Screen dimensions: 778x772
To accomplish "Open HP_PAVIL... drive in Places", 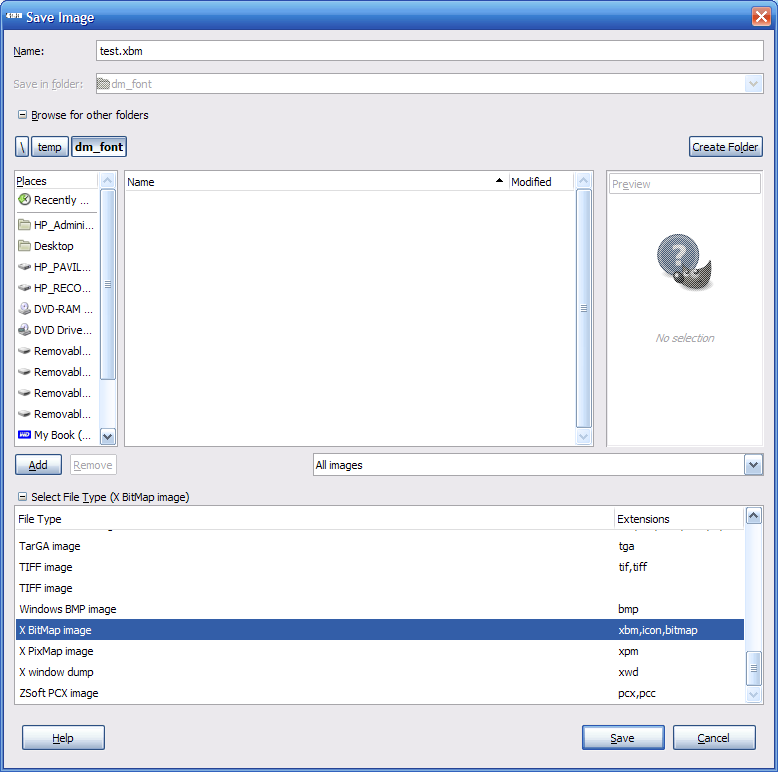I will 57,267.
